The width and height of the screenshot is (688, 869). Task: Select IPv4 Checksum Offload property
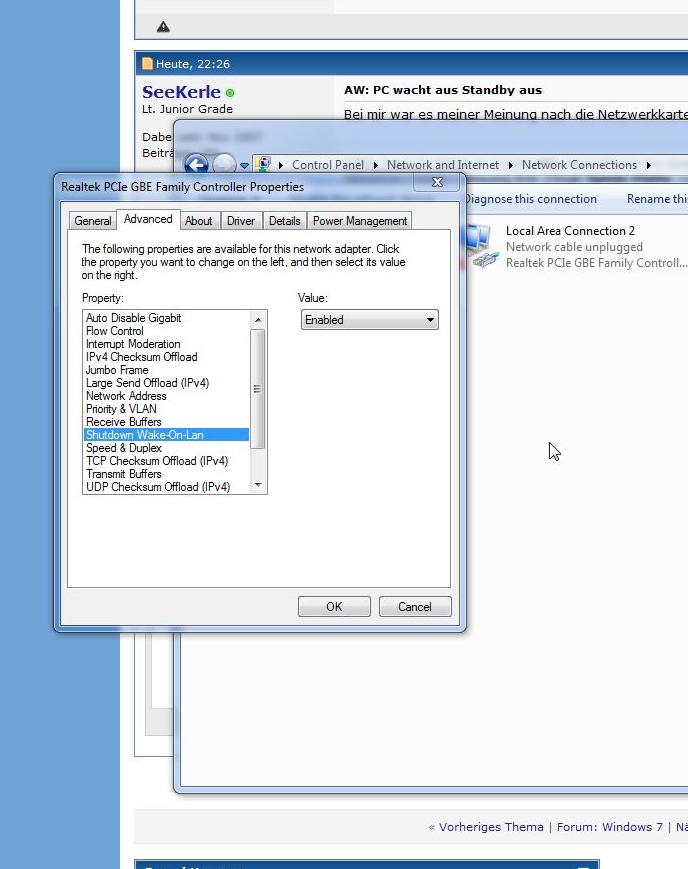(x=166, y=357)
